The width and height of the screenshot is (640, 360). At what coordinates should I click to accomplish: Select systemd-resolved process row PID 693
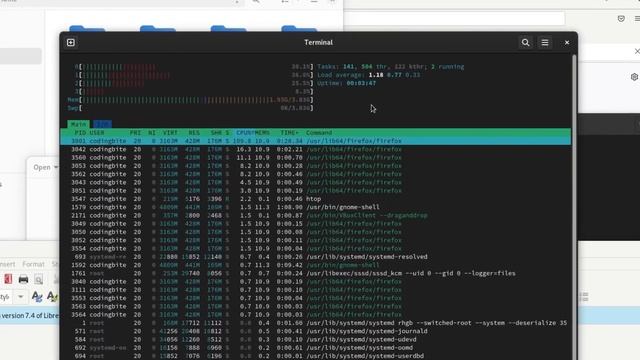(316, 257)
